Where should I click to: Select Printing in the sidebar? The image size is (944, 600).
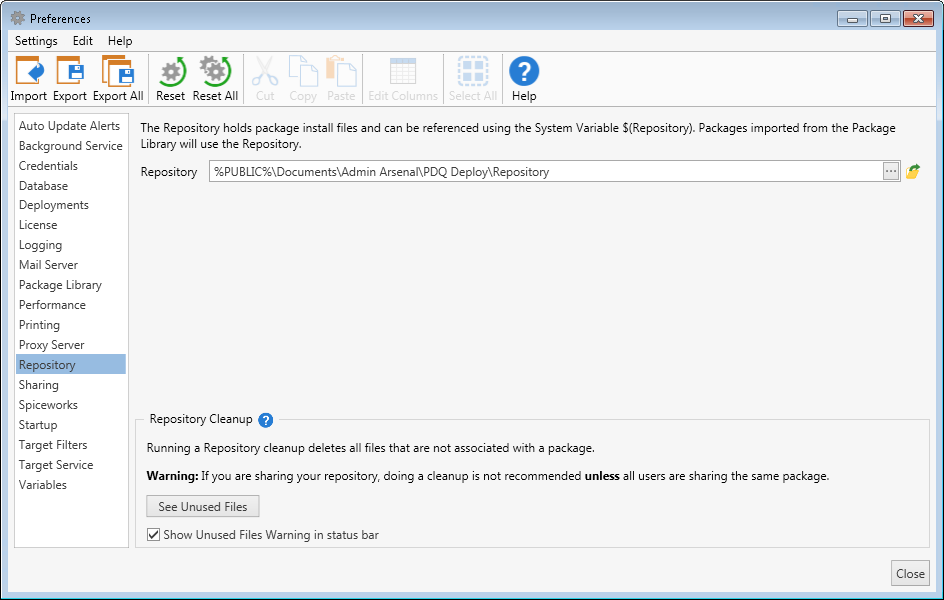click(x=71, y=324)
